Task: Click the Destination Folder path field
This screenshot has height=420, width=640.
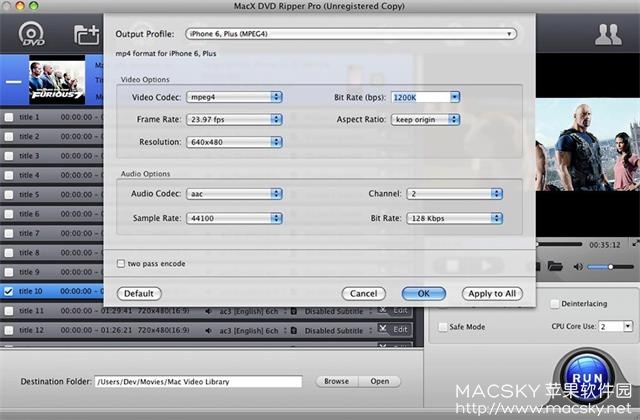Action: tap(198, 382)
